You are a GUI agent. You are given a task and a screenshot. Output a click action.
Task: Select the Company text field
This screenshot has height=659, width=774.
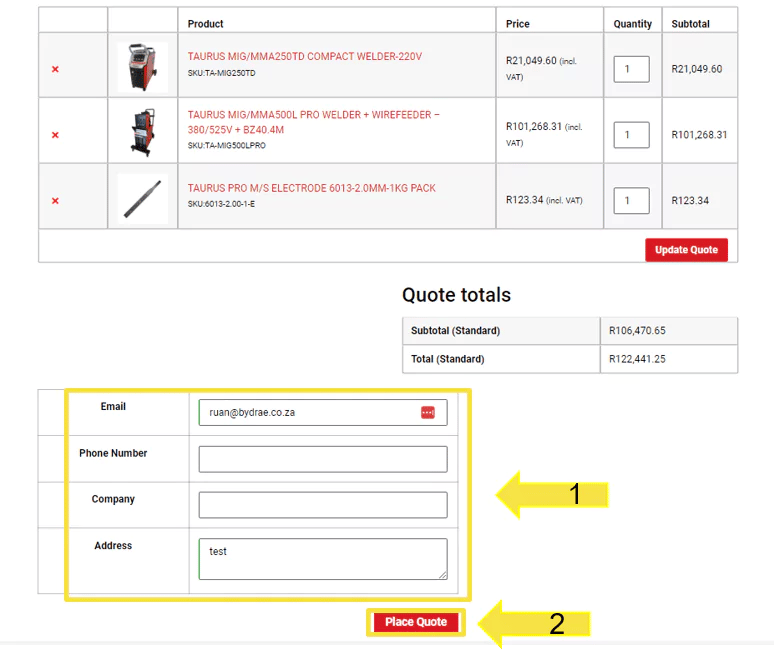[322, 505]
